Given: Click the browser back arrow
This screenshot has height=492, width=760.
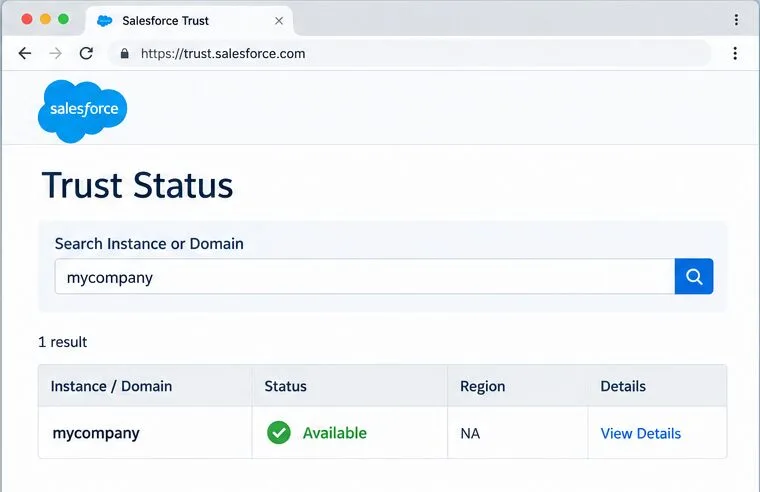Looking at the screenshot, I should pos(25,53).
